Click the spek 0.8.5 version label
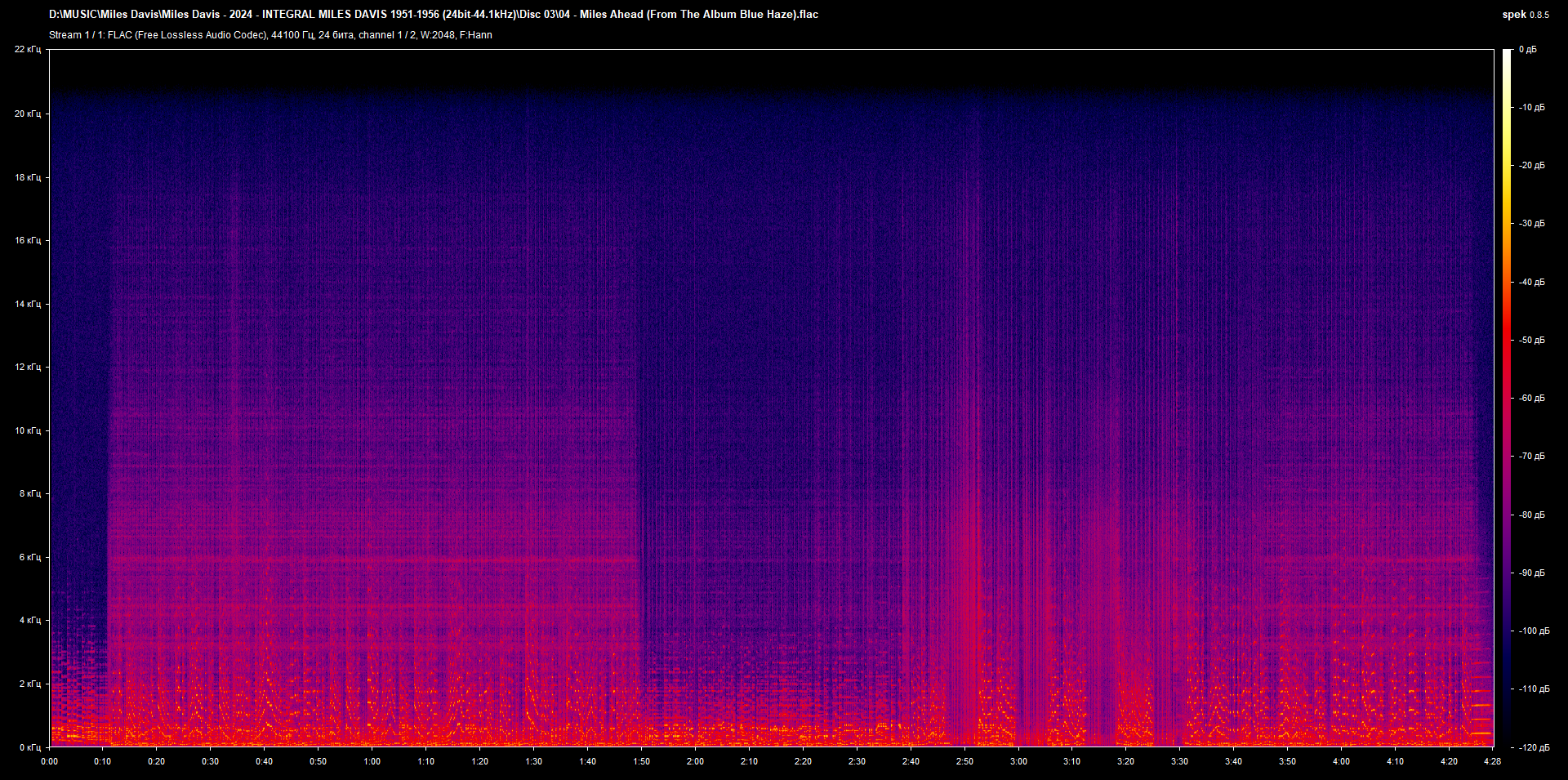 click(x=1526, y=15)
